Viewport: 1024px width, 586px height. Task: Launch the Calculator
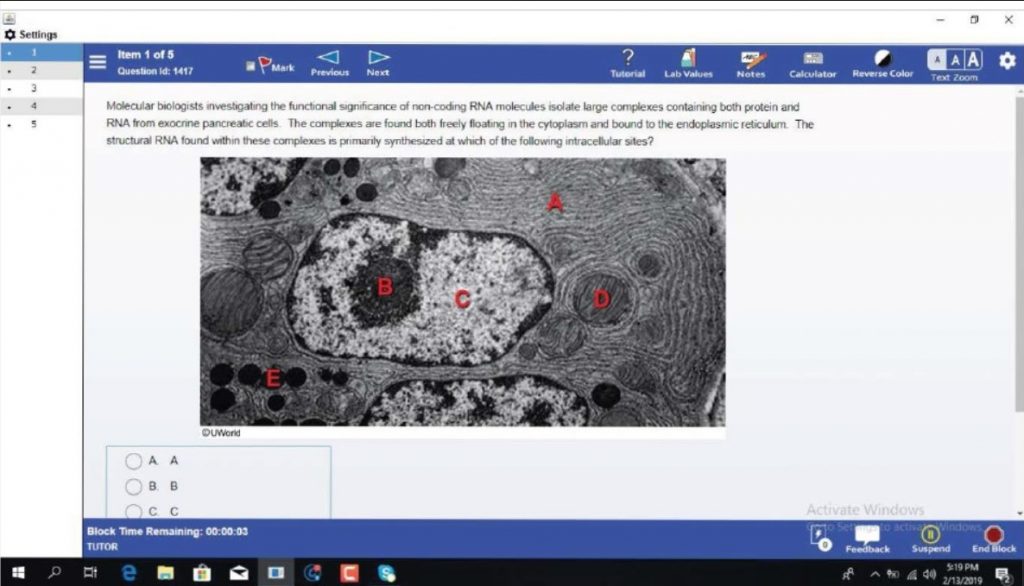tap(812, 63)
